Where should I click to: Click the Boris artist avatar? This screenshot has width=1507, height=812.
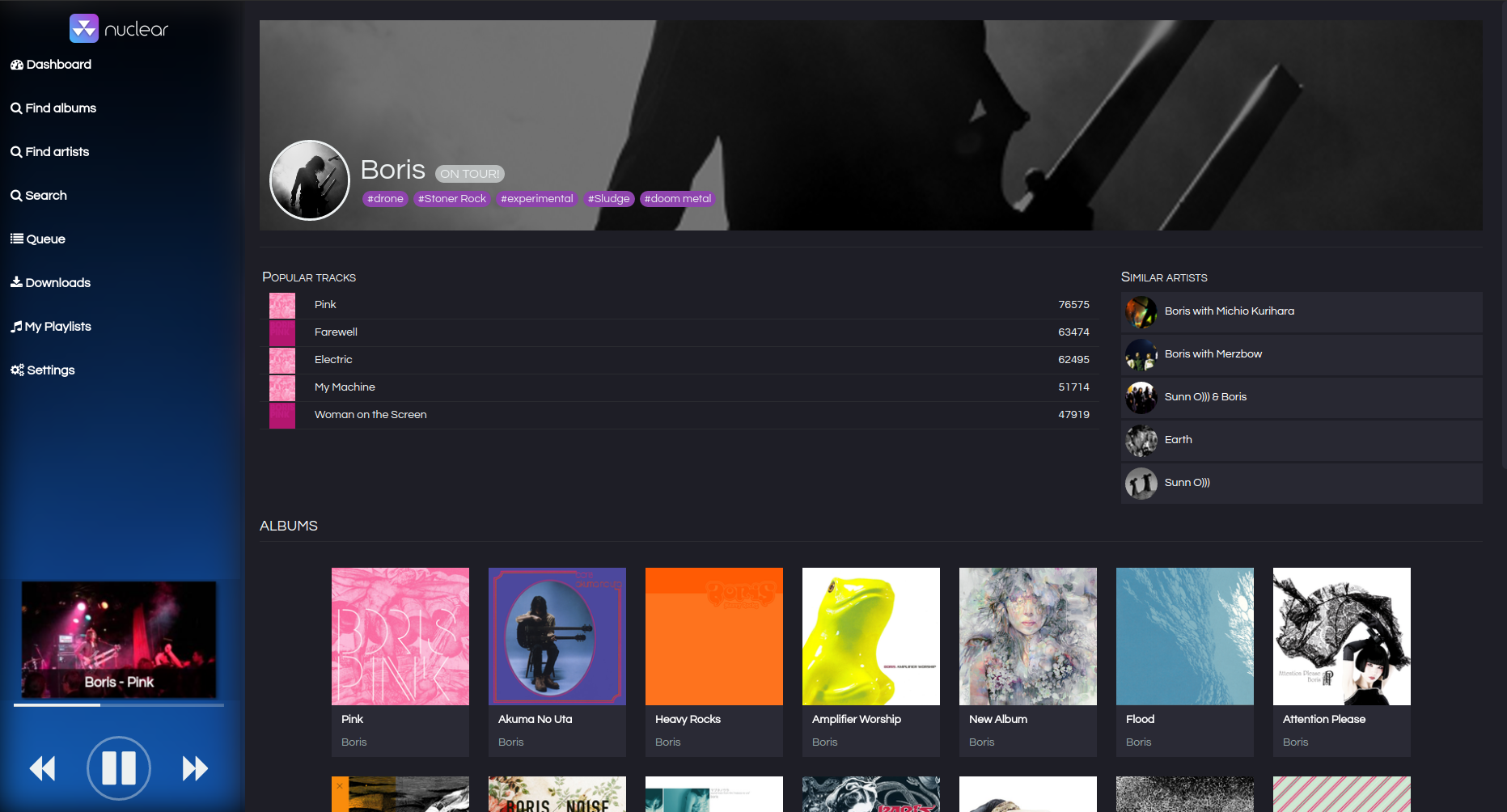pos(310,180)
